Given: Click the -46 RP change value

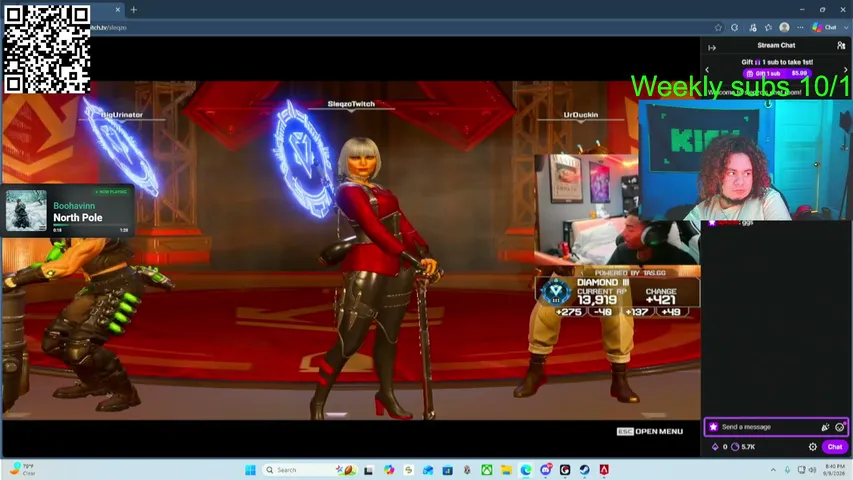Looking at the screenshot, I should (x=603, y=312).
